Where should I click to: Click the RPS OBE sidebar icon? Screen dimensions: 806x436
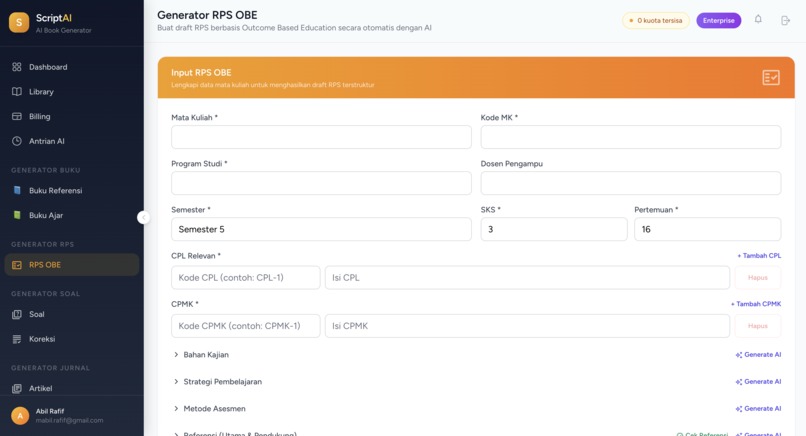pyautogui.click(x=17, y=265)
